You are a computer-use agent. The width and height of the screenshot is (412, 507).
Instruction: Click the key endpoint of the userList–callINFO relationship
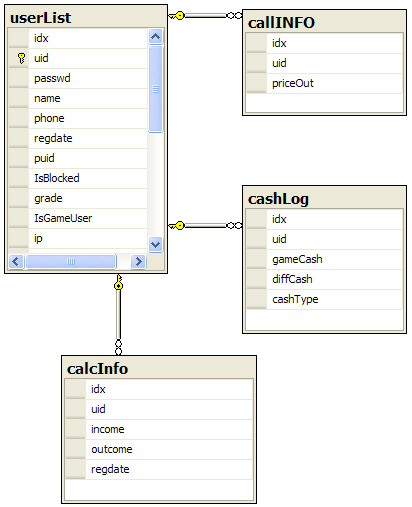(177, 16)
